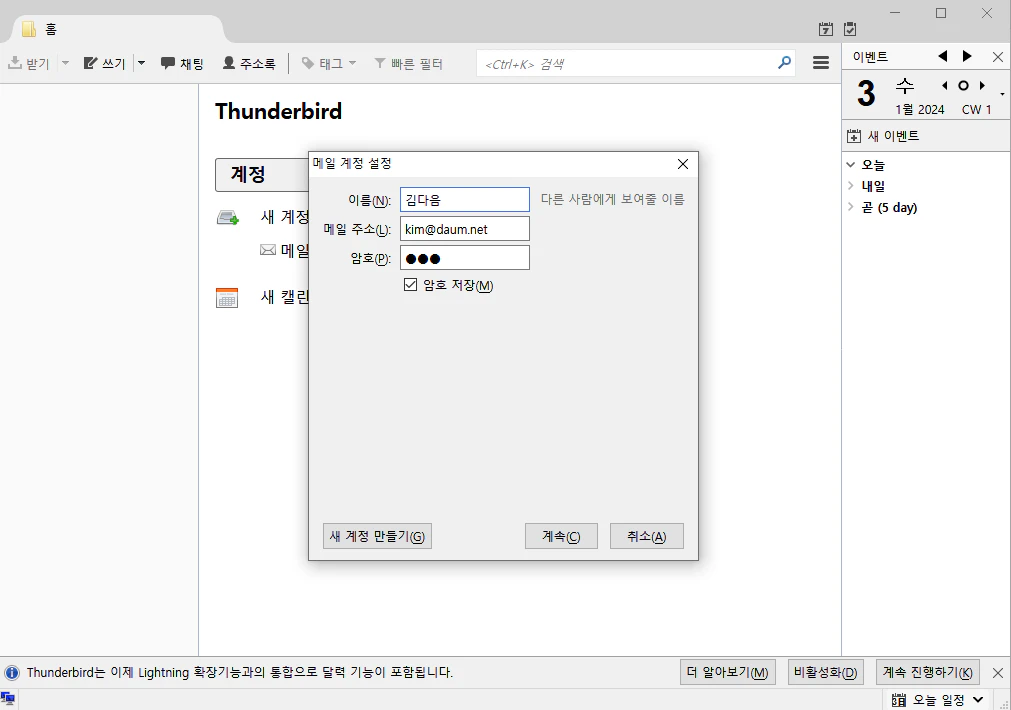The image size is (1011, 710).
Task: Click the 1월 2024 date text
Action: click(x=919, y=110)
